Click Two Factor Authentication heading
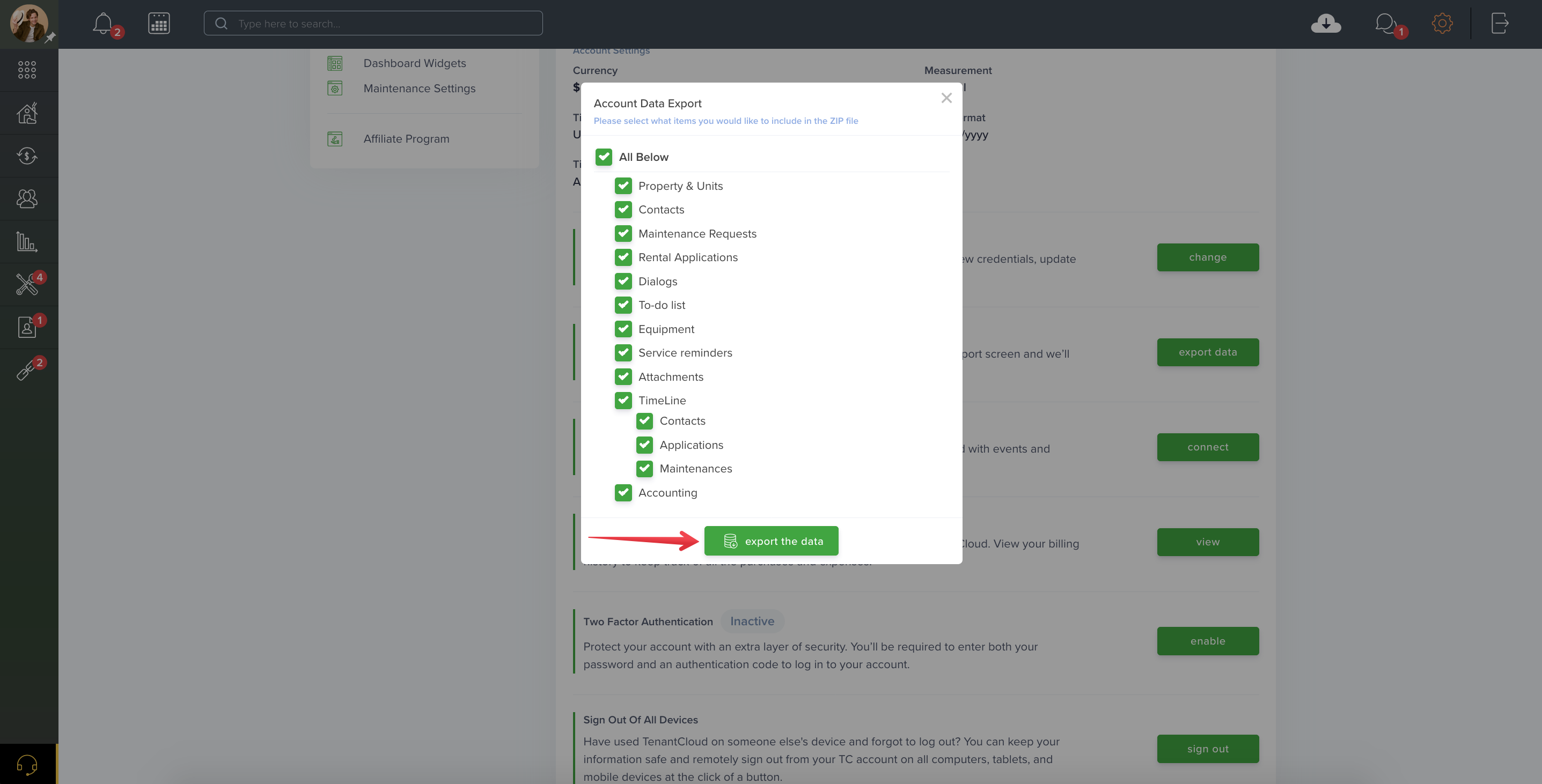This screenshot has height=784, width=1542. click(648, 622)
